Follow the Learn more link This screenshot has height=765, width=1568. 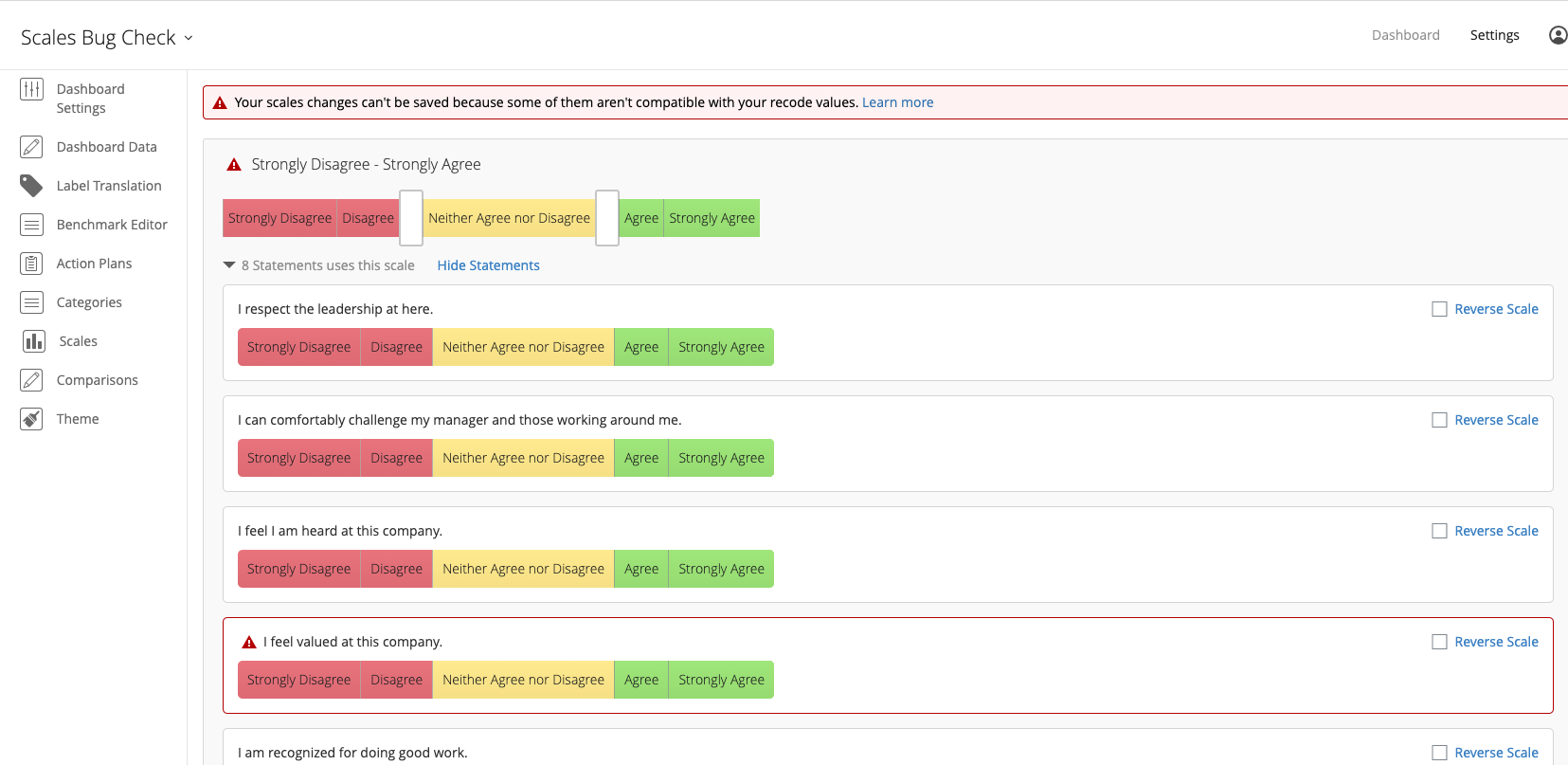coord(897,102)
